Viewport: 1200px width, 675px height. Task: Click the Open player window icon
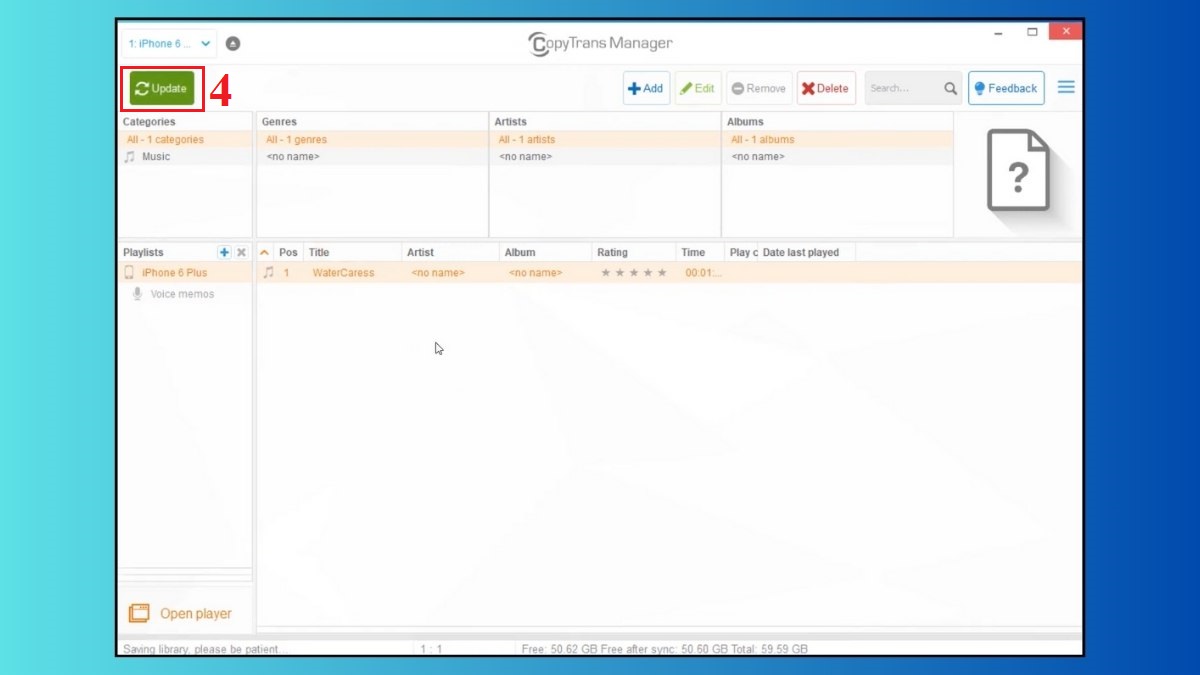coord(139,614)
